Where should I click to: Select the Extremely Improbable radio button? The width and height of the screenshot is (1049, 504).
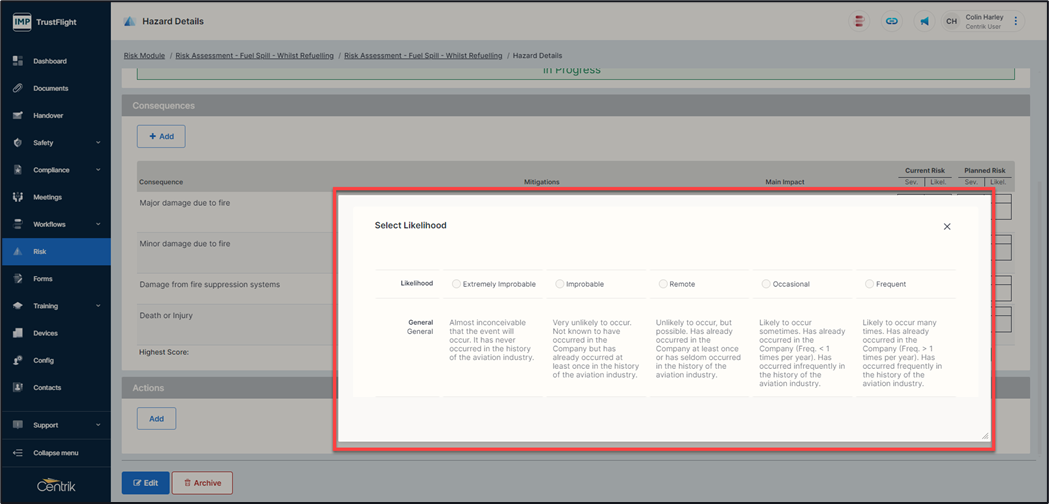click(456, 284)
